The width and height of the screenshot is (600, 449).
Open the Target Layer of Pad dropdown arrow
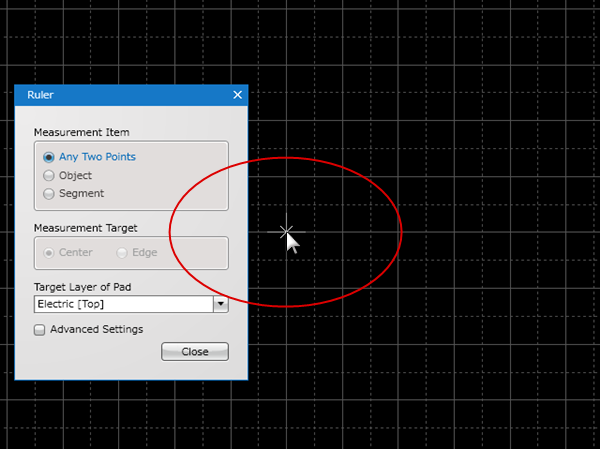pyautogui.click(x=221, y=304)
